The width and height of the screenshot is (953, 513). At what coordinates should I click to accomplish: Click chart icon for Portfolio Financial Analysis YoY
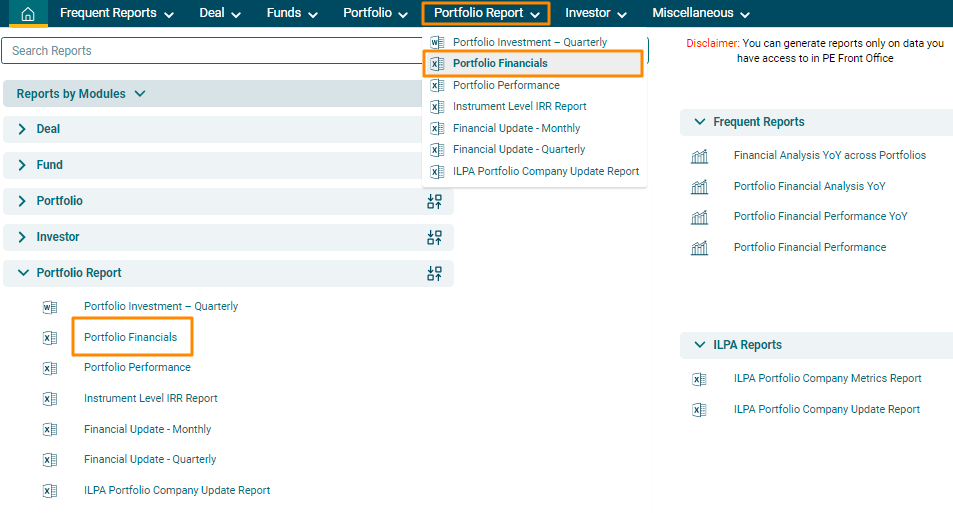[699, 187]
